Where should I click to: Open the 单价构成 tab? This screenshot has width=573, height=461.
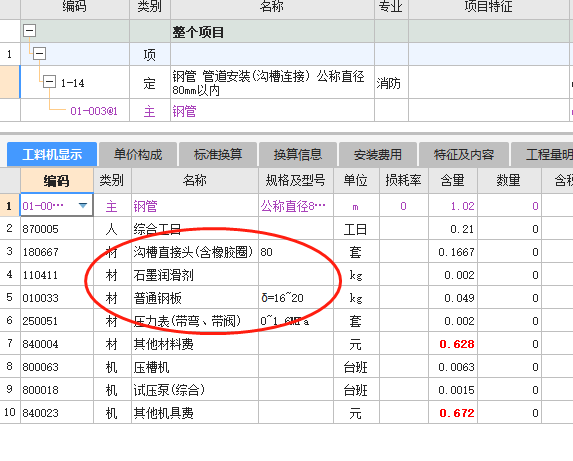(138, 155)
